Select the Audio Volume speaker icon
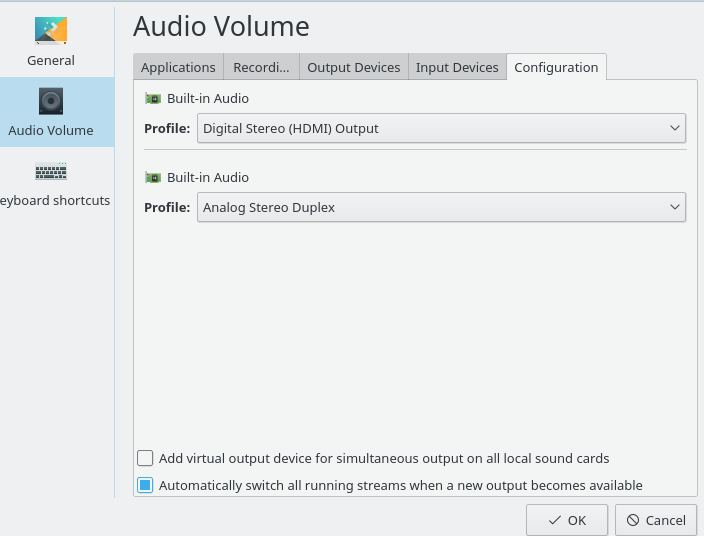 pyautogui.click(x=51, y=101)
